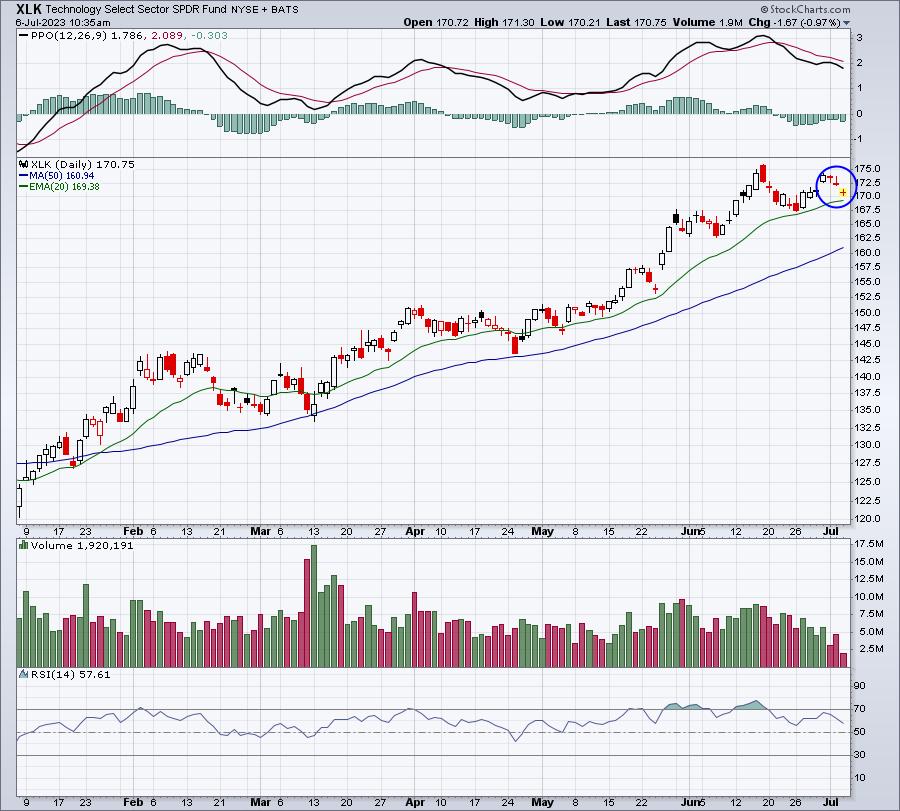Click the 17.5M volume axis label
The width and height of the screenshot is (900, 811).
[x=868, y=544]
